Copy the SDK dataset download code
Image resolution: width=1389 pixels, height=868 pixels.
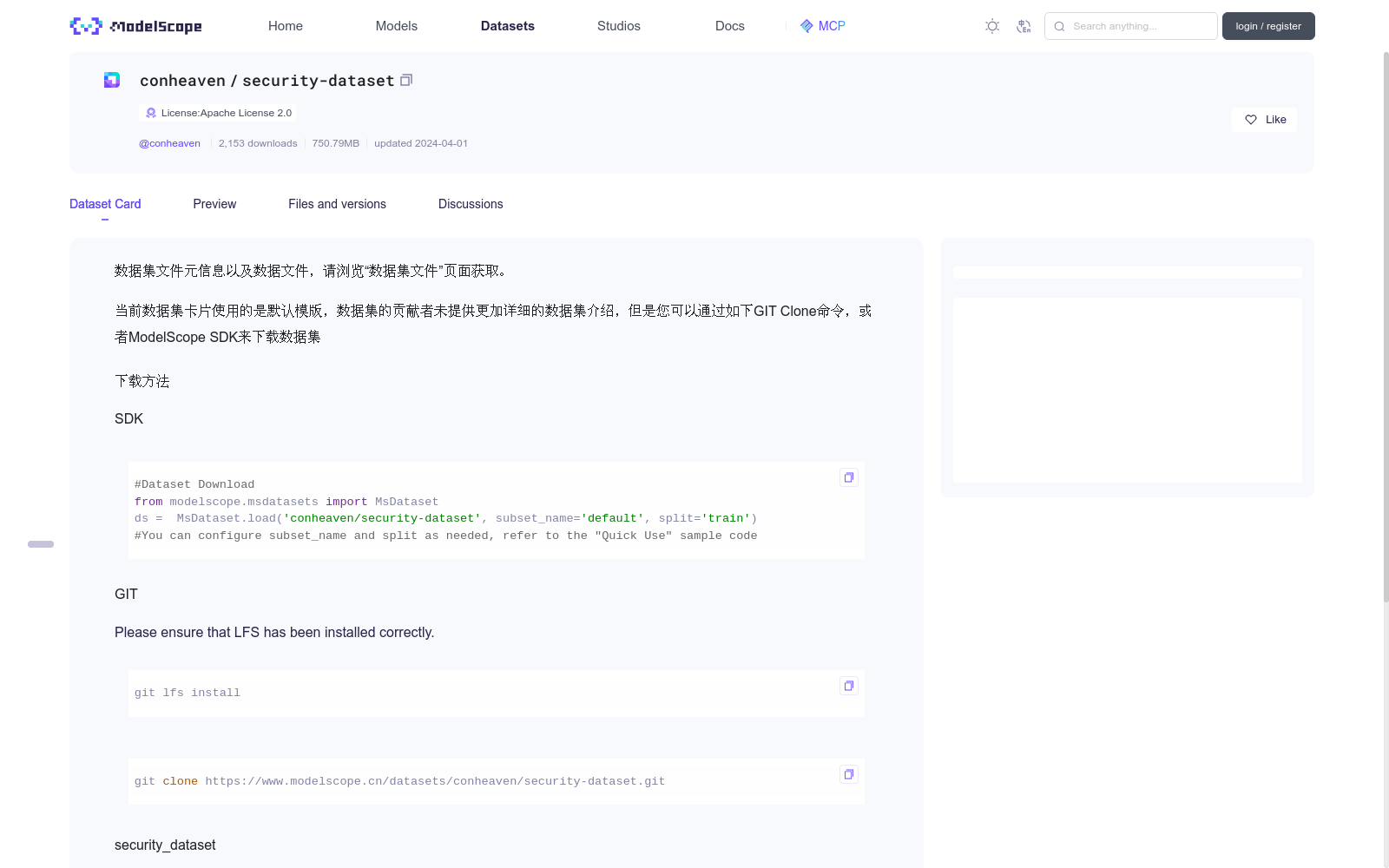(849, 477)
